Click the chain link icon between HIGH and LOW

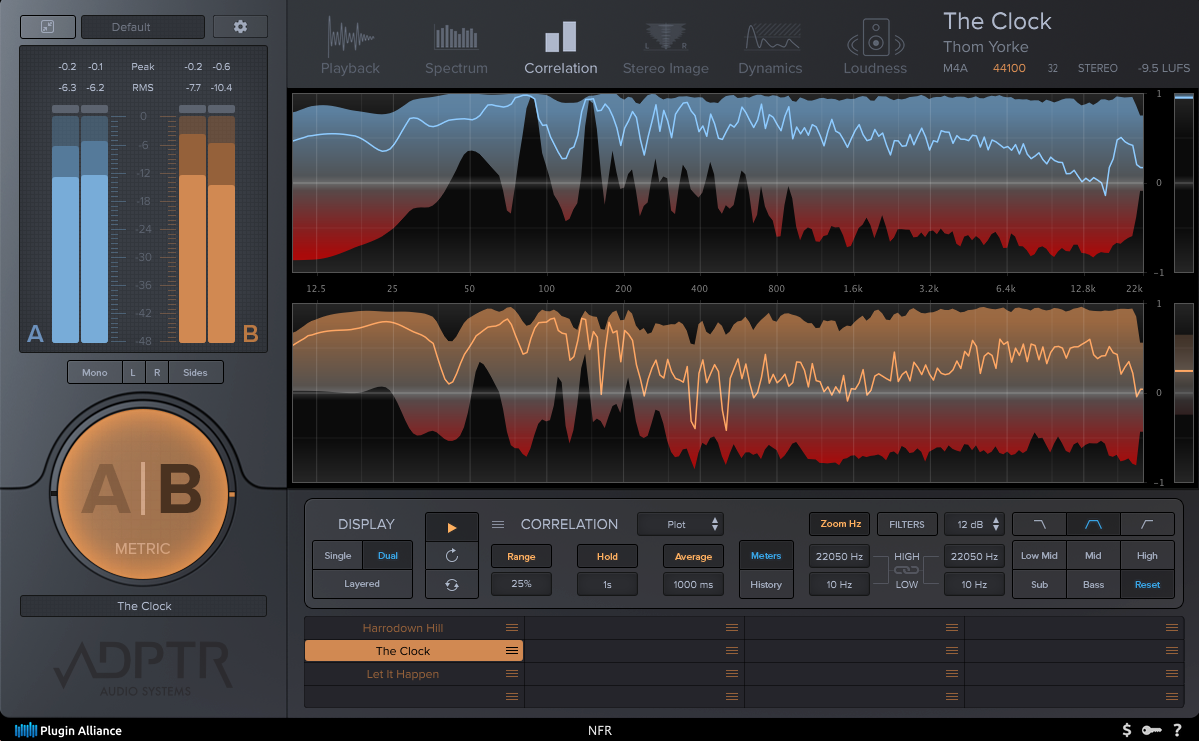(x=906, y=570)
